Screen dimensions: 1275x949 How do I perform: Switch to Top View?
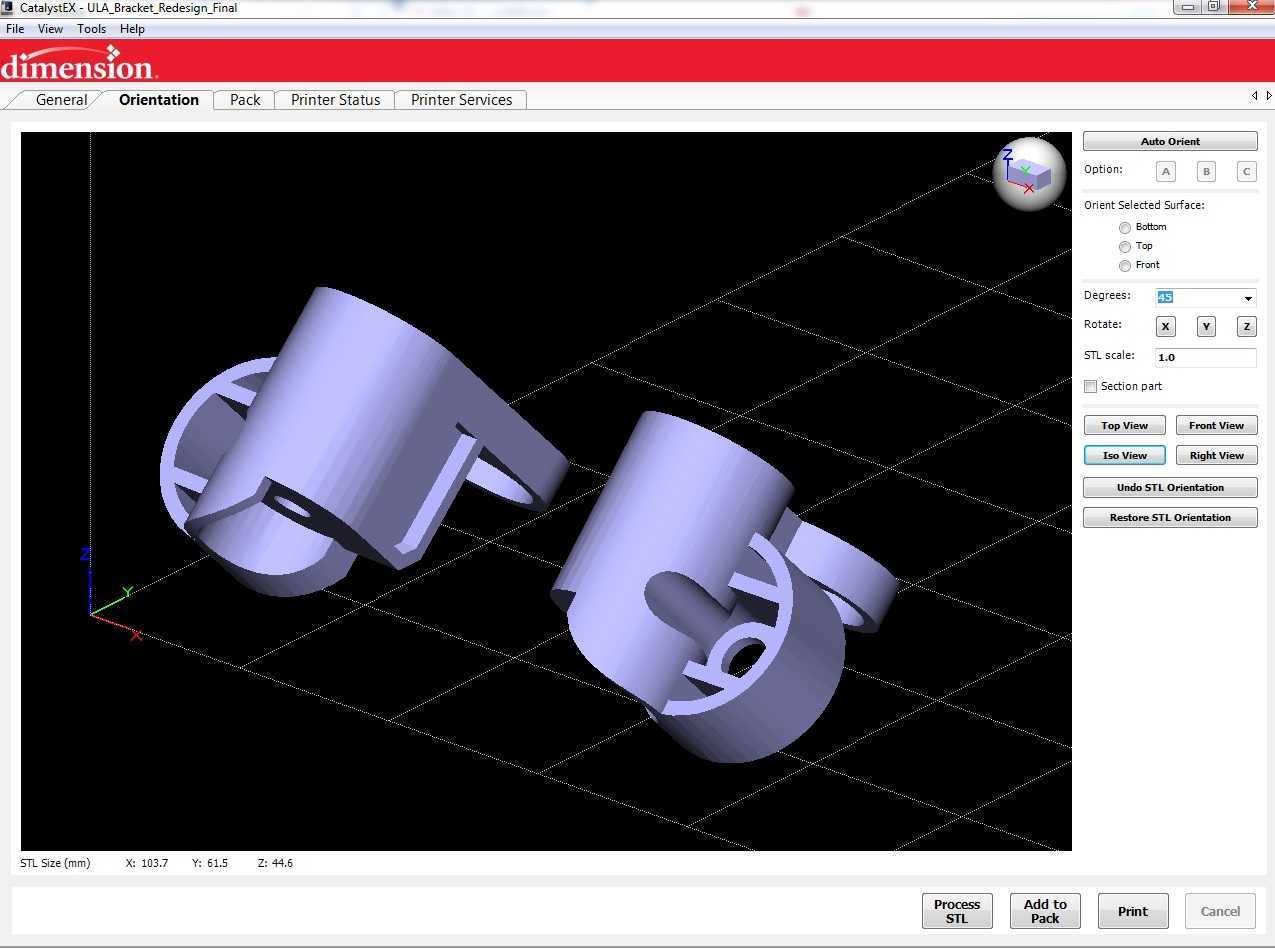pos(1124,425)
